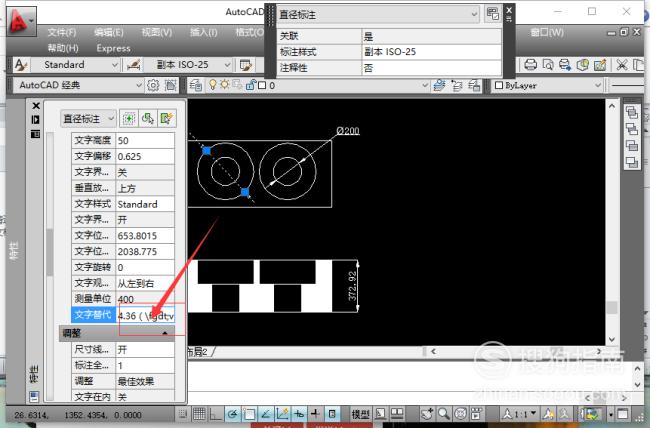Toggle Polar Tracking in status bar
This screenshot has height=428, width=650.
233,414
